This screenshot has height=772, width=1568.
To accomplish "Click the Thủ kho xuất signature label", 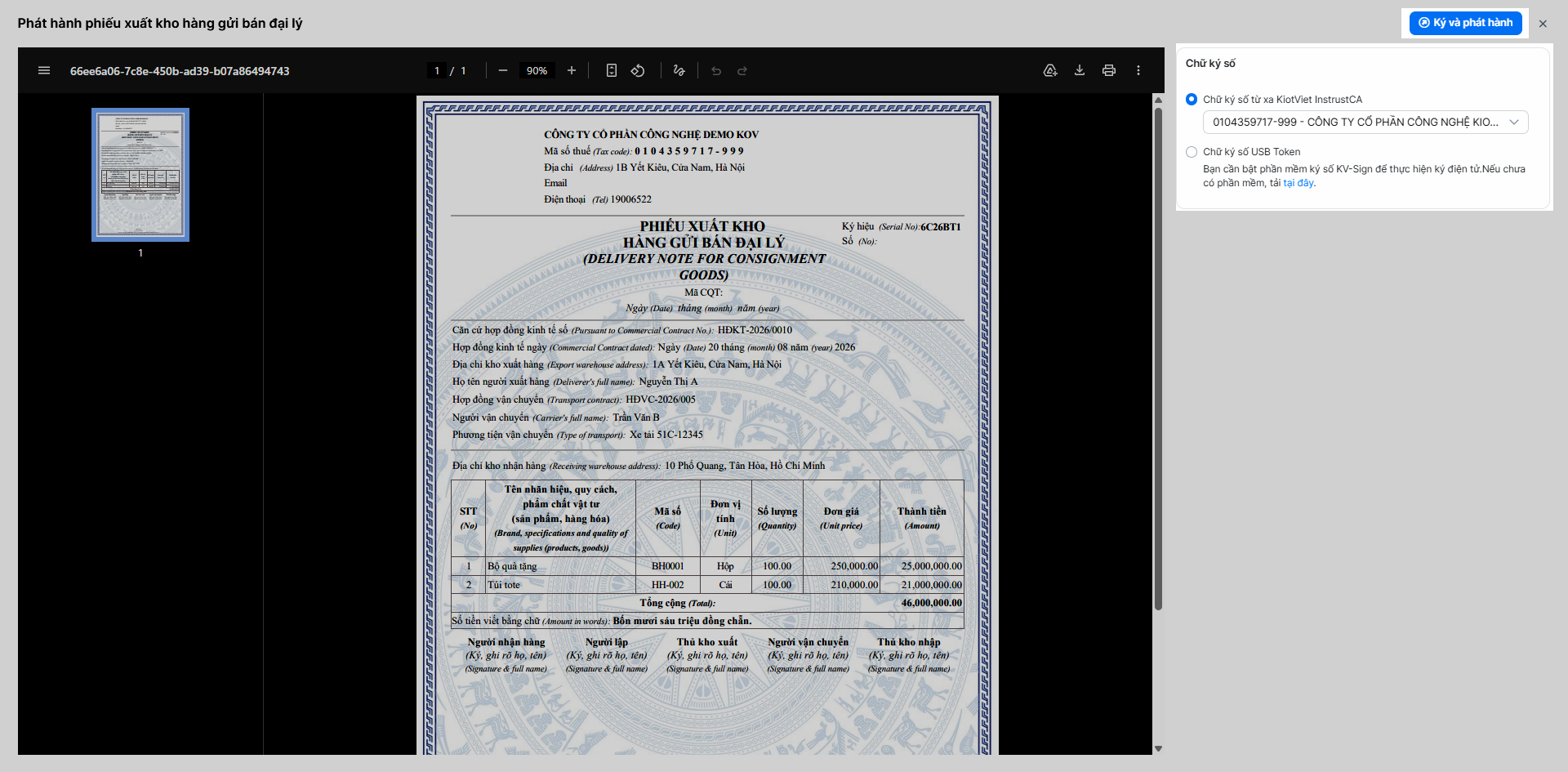I will point(707,642).
